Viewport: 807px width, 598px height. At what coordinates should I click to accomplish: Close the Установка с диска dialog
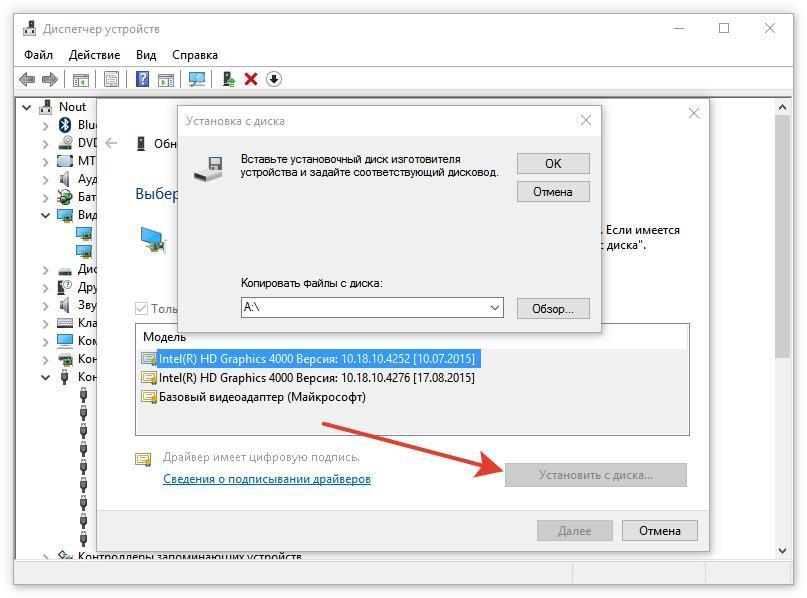pos(586,120)
